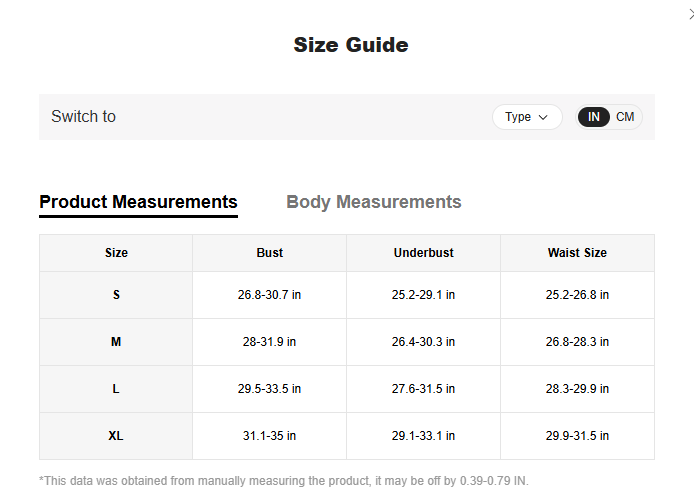694x498 pixels.
Task: Click the Underbust column header
Action: click(x=423, y=253)
